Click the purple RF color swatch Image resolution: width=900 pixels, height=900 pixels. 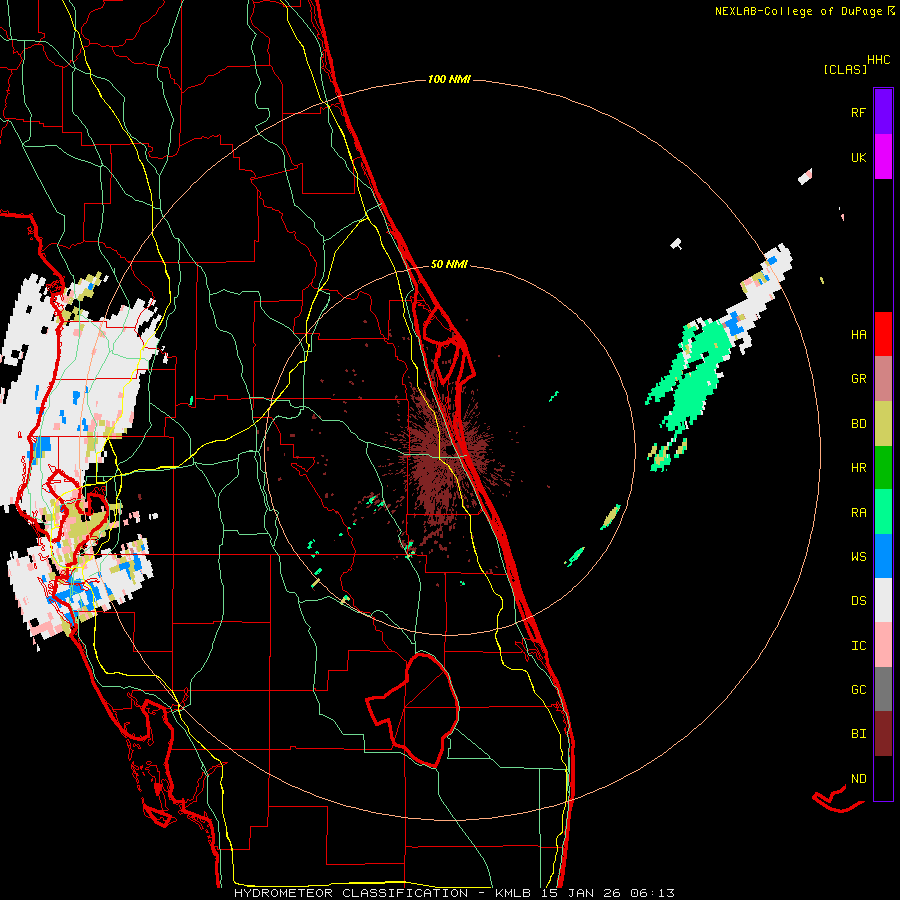pos(883,112)
